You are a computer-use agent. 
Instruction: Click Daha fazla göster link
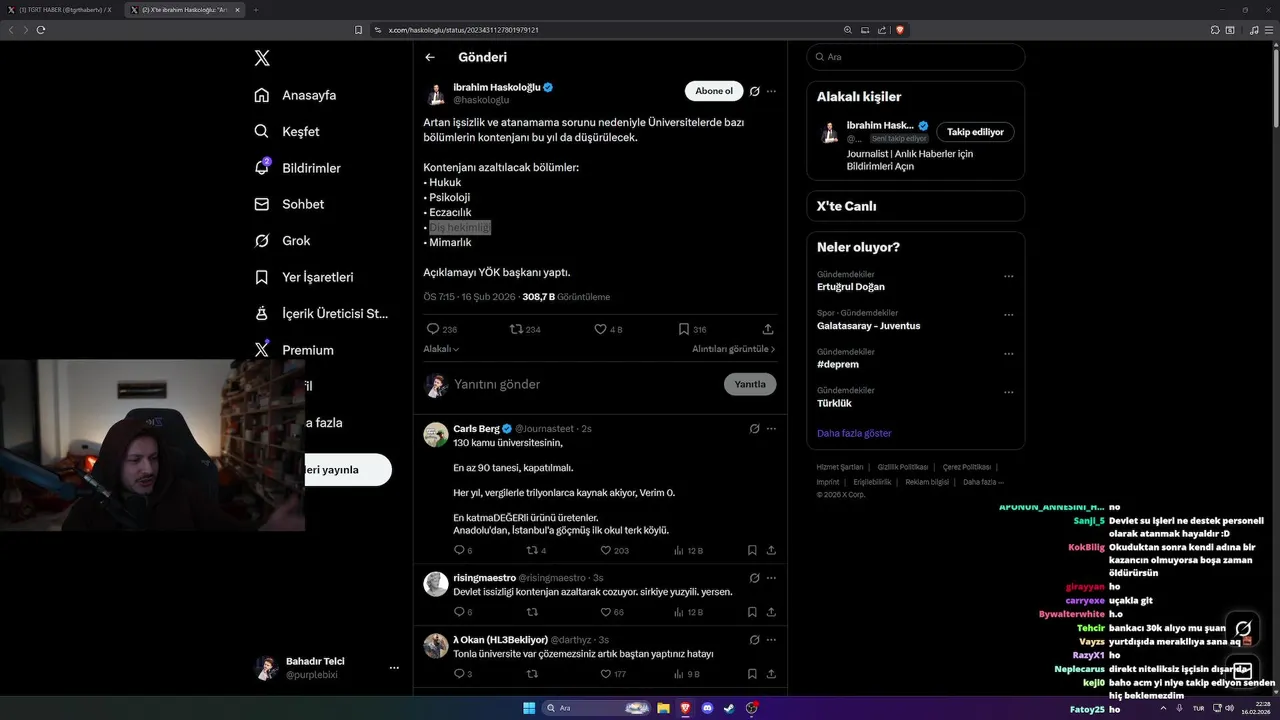pos(854,433)
